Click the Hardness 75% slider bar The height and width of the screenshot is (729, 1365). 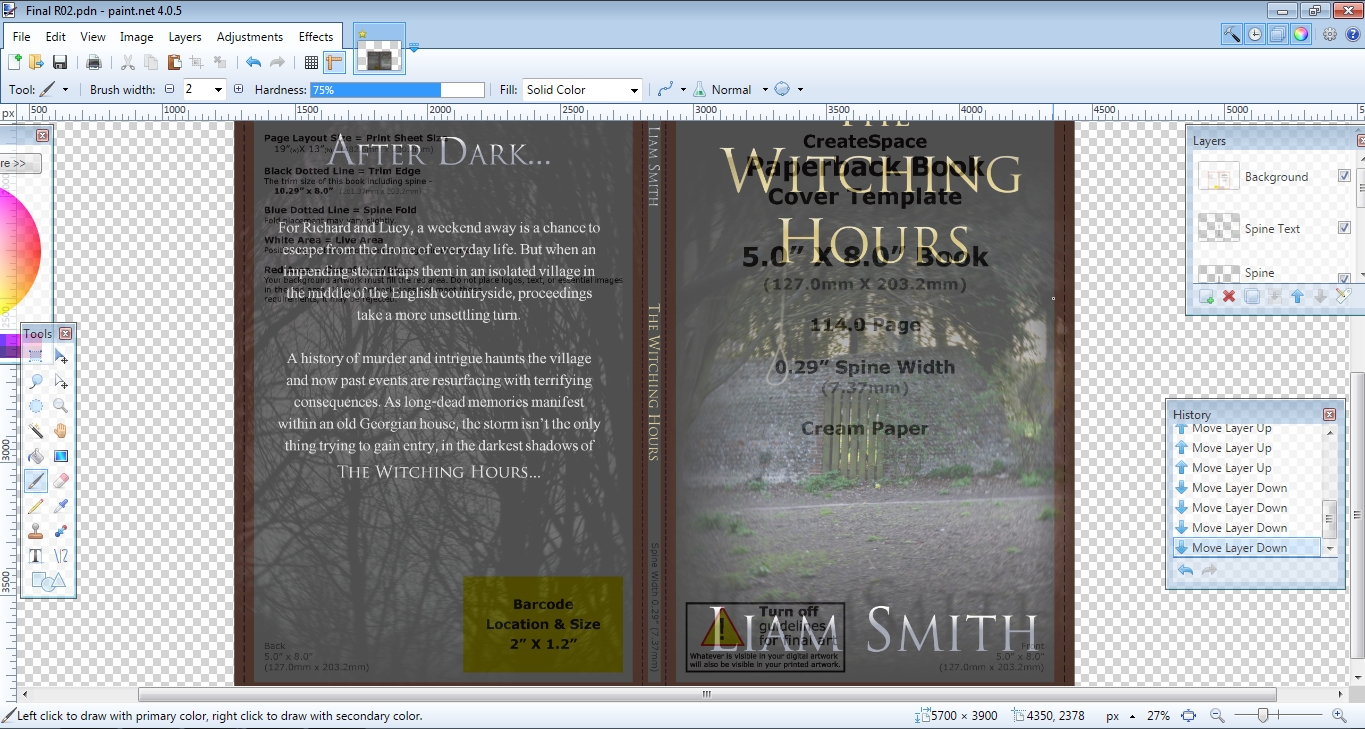[x=397, y=89]
